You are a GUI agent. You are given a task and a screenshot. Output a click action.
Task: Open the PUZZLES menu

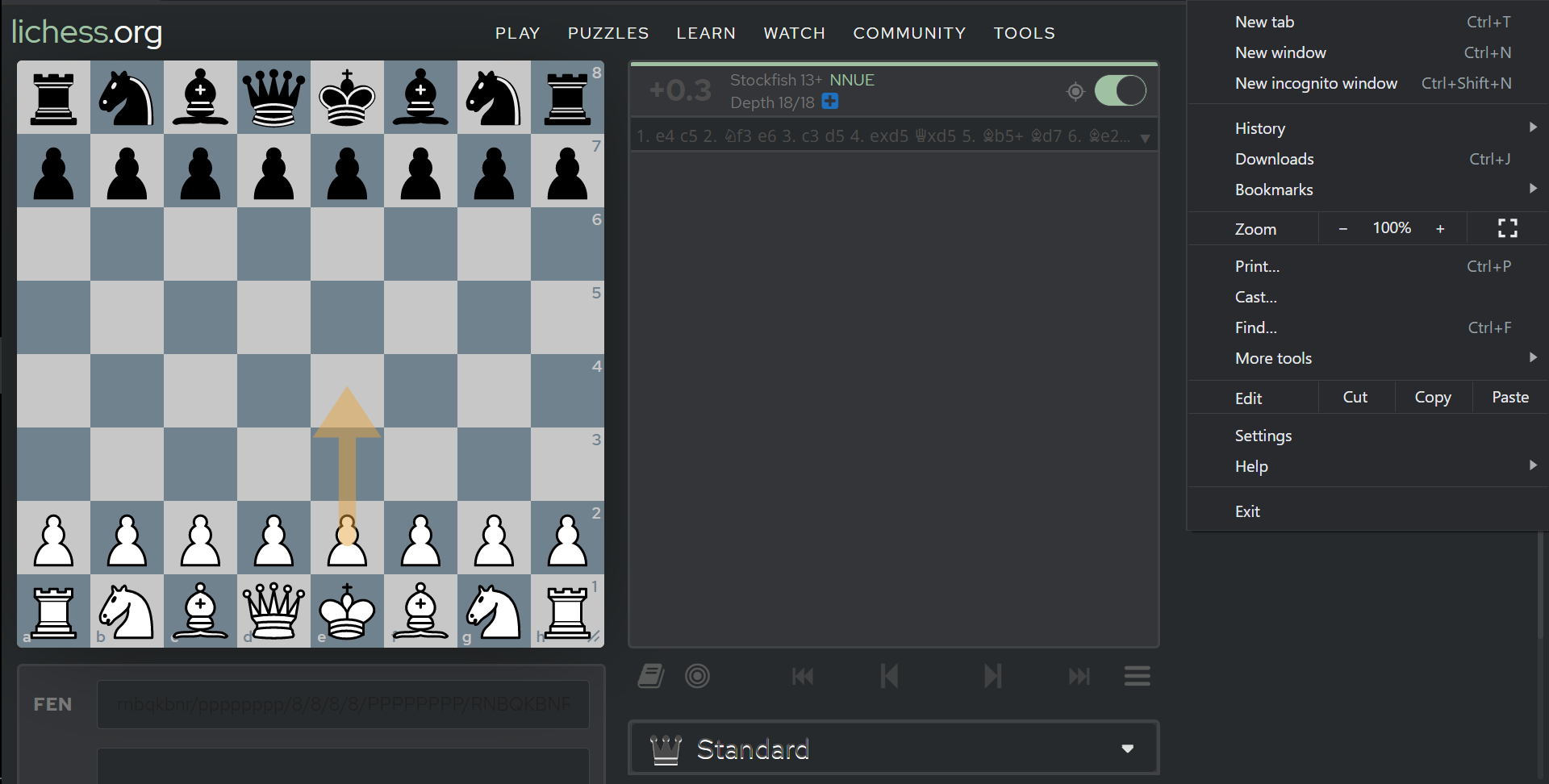(608, 33)
